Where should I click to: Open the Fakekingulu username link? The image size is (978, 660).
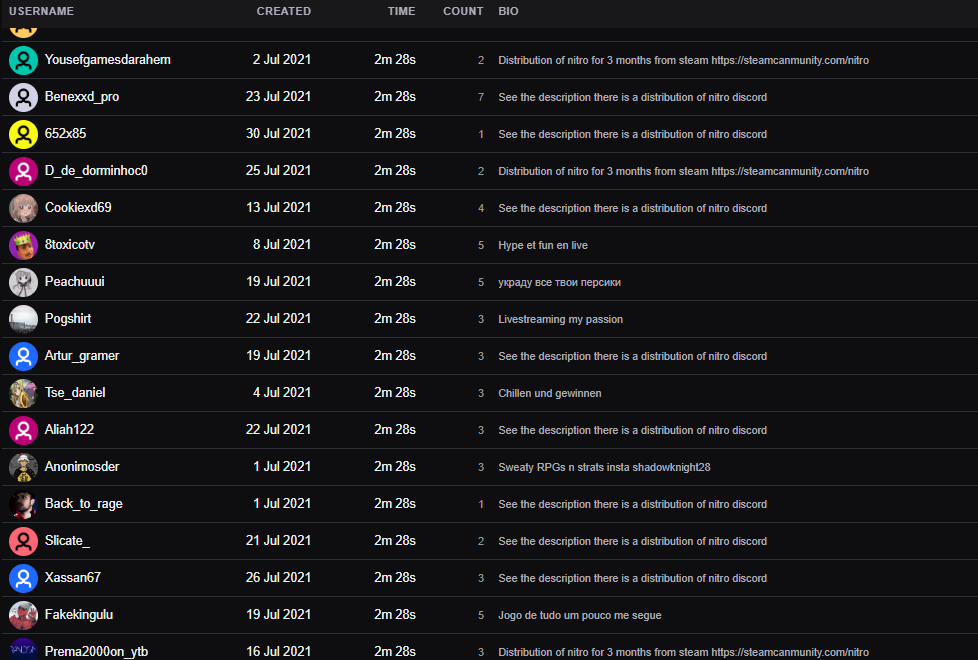[x=79, y=615]
